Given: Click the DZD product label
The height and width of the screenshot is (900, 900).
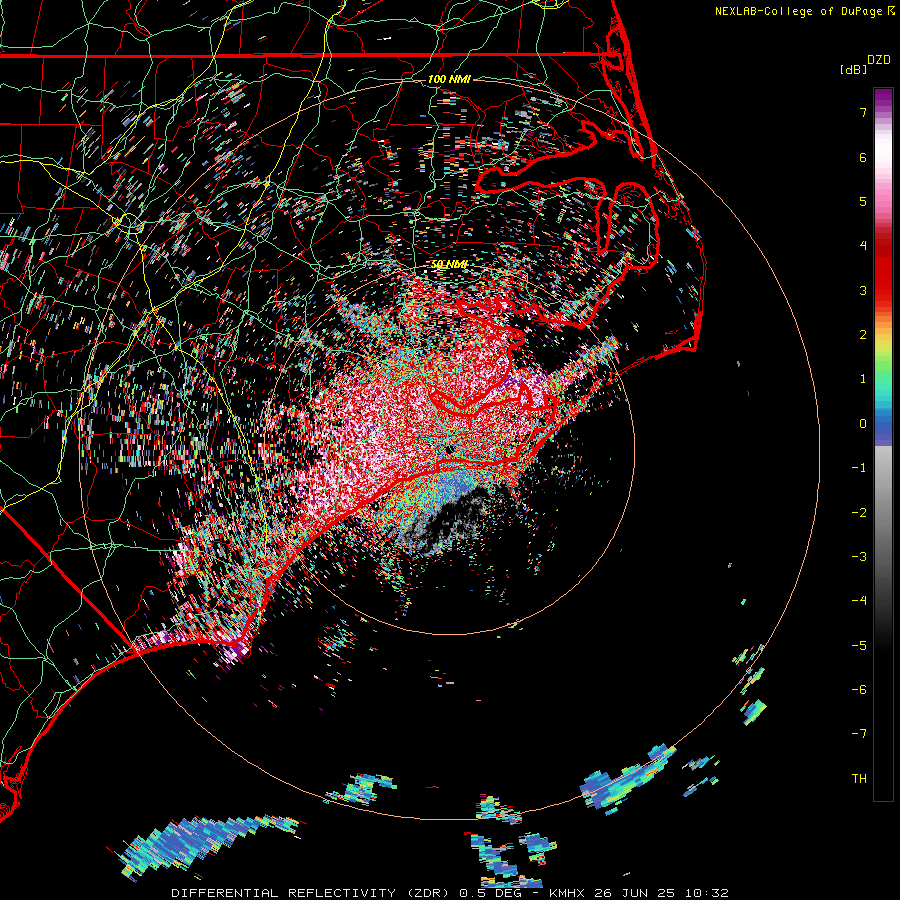Looking at the screenshot, I should [x=879, y=60].
